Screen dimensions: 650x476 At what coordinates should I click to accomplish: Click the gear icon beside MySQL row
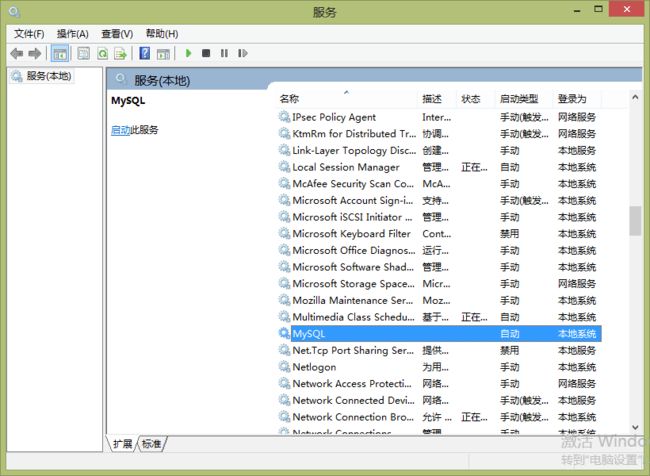pyautogui.click(x=284, y=333)
